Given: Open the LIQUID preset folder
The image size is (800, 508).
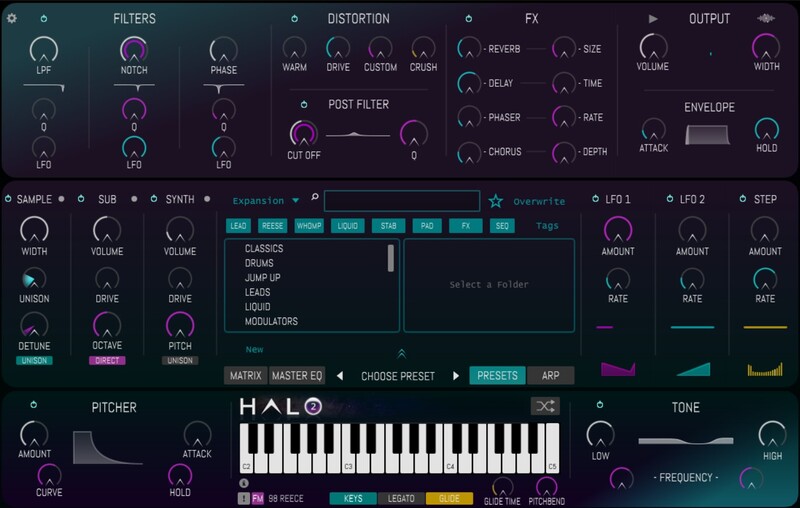Looking at the screenshot, I should (258, 307).
